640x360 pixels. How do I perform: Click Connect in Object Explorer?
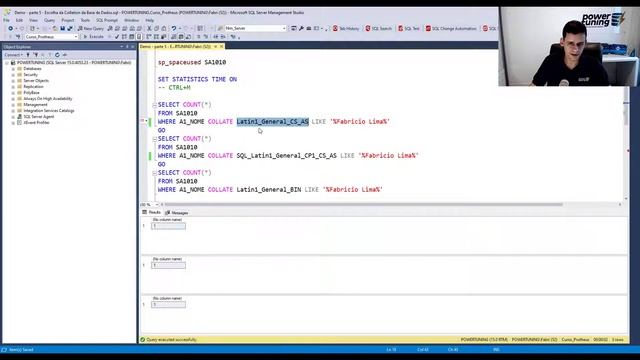[x=13, y=55]
